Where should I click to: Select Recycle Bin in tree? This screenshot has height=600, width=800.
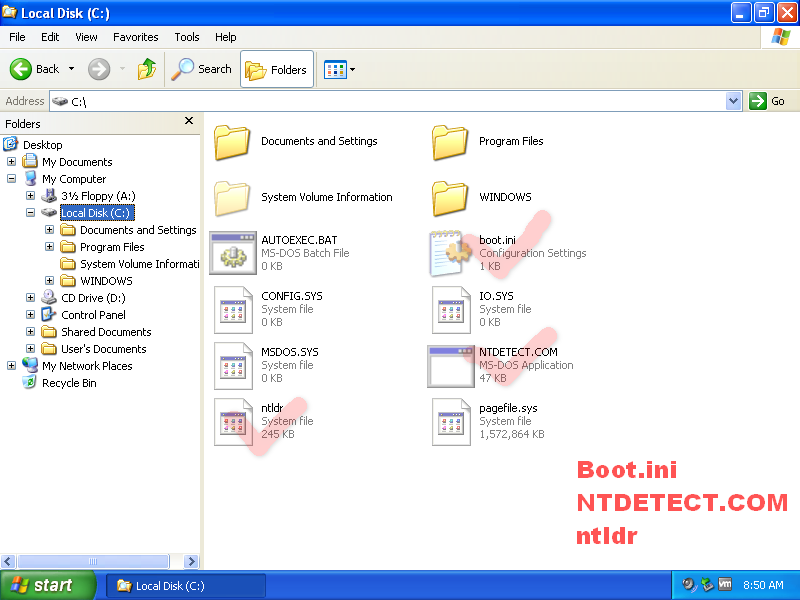point(69,383)
